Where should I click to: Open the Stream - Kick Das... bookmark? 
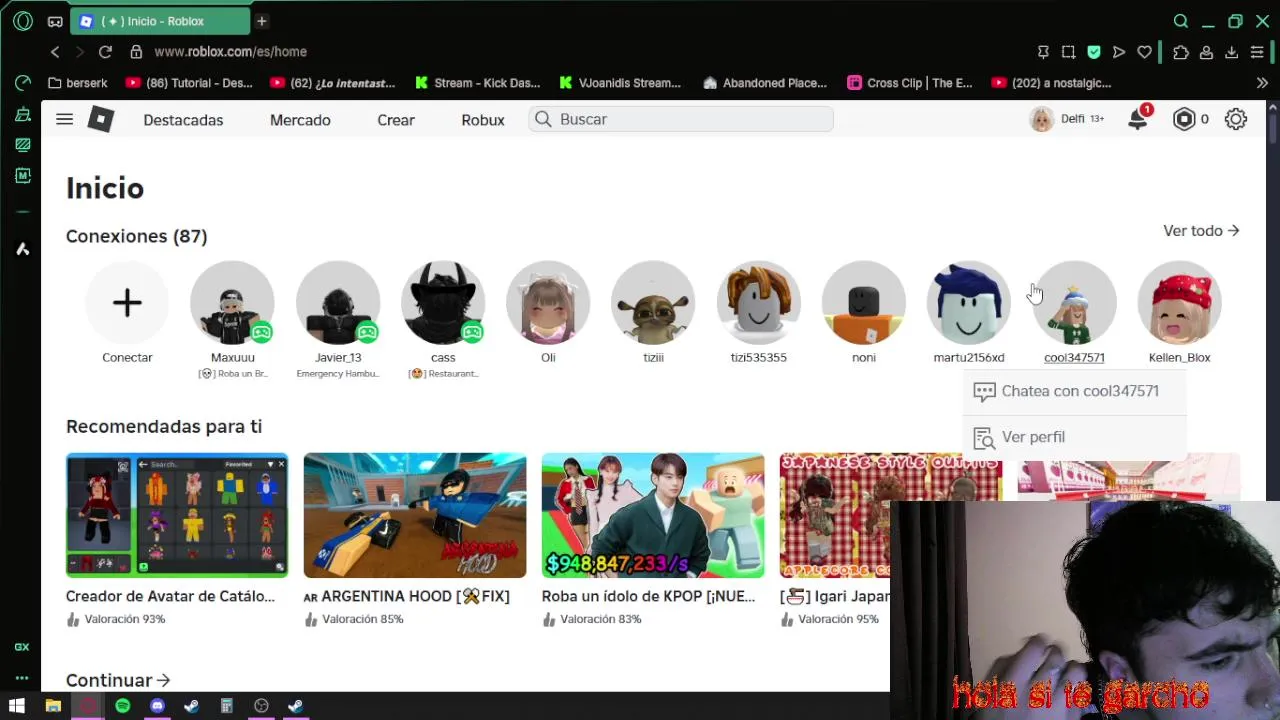pos(478,83)
